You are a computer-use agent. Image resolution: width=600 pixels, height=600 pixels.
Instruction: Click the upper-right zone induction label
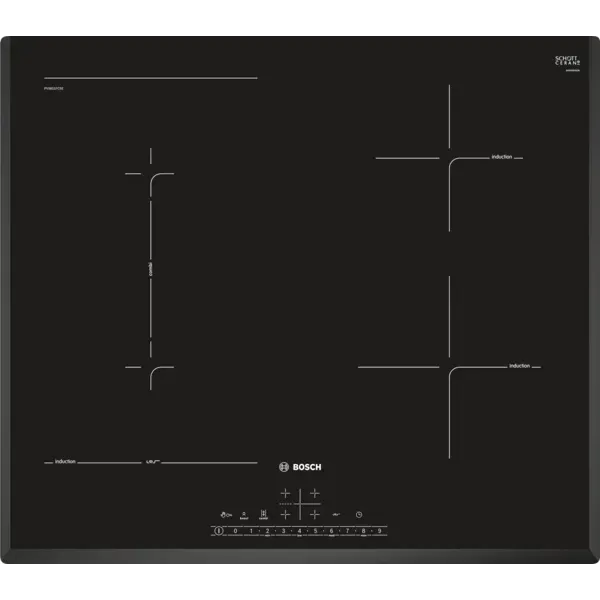click(x=501, y=158)
